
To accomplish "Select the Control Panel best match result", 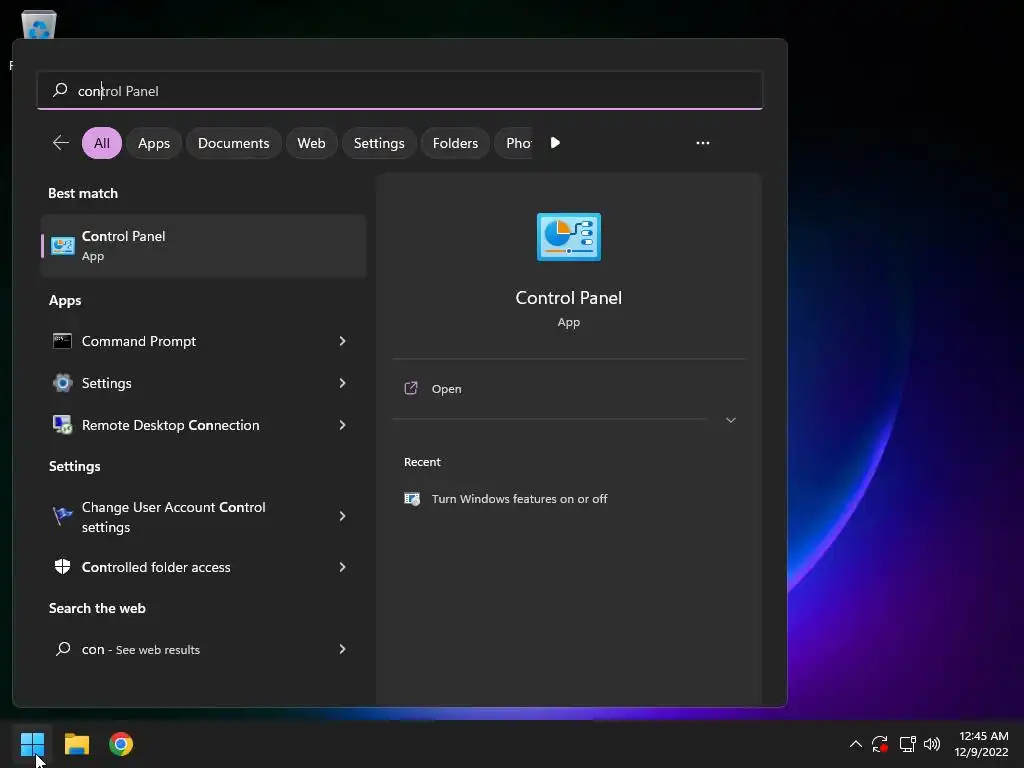I will click(x=204, y=246).
